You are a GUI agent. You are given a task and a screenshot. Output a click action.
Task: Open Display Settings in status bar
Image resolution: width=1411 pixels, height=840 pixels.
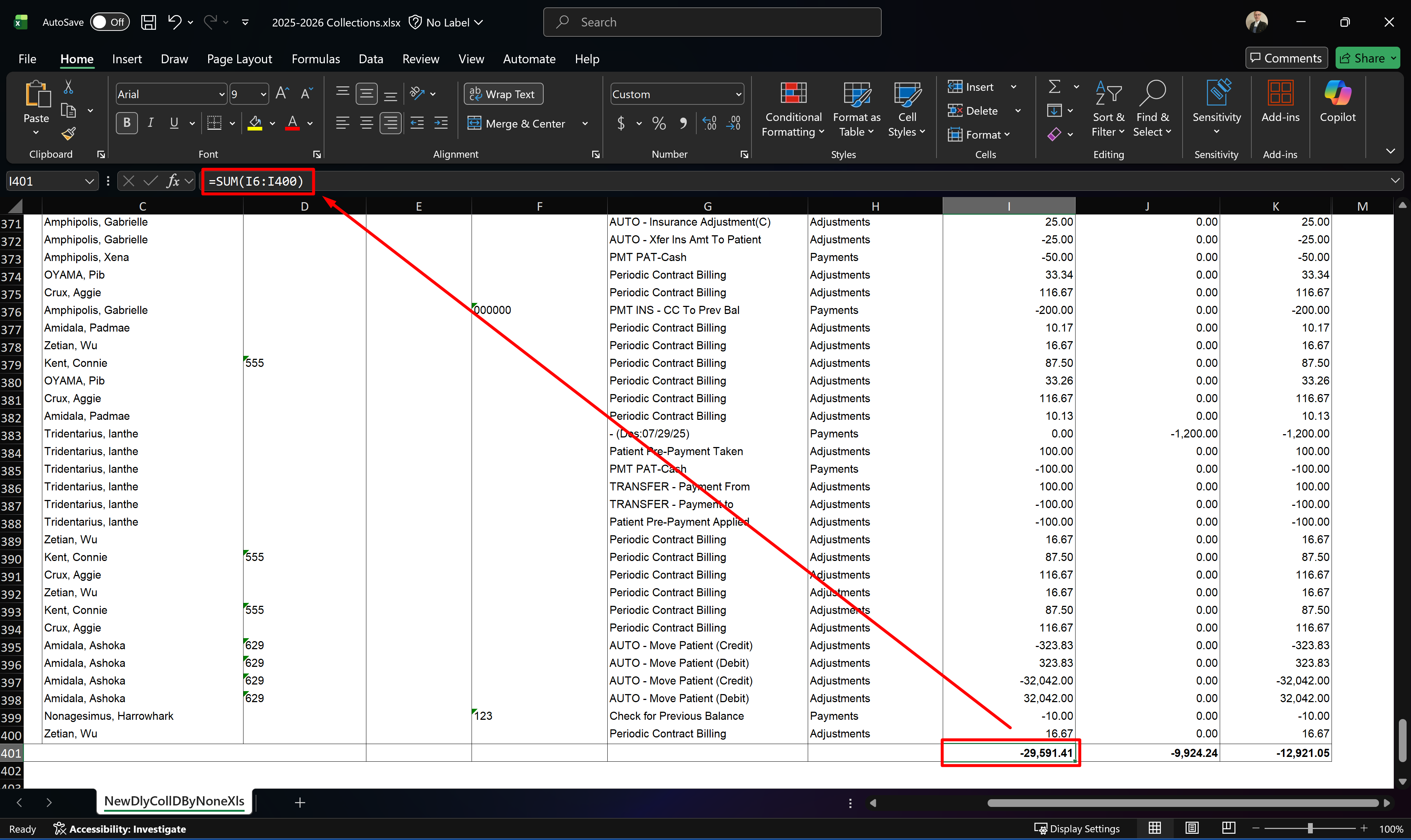[1076, 828]
